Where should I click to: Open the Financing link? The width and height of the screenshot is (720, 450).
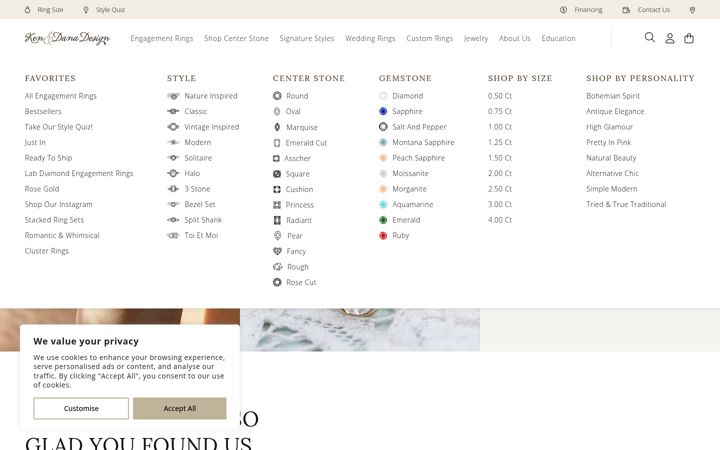[x=581, y=10]
